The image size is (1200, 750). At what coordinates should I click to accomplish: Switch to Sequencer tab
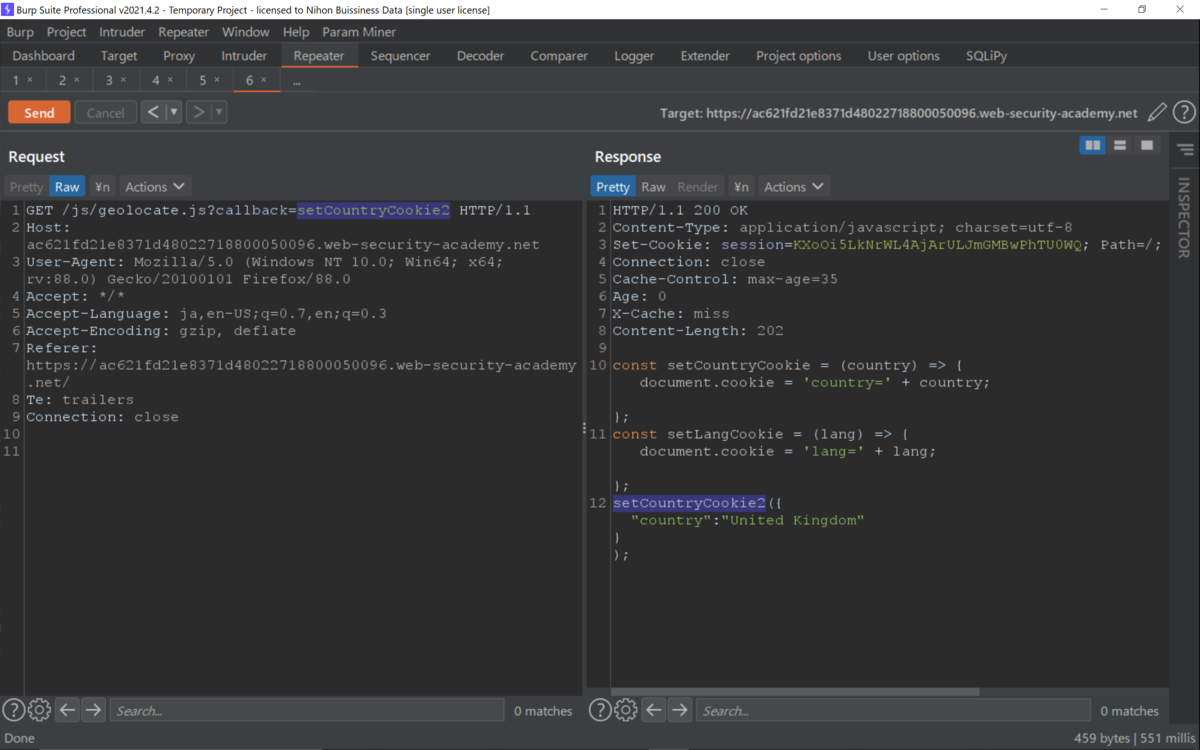[400, 56]
